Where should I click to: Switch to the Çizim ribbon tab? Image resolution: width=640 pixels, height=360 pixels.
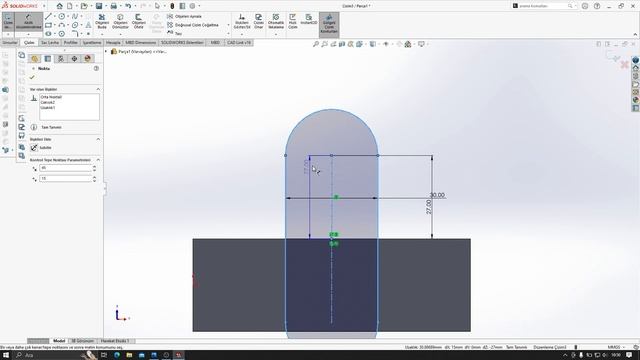29,42
